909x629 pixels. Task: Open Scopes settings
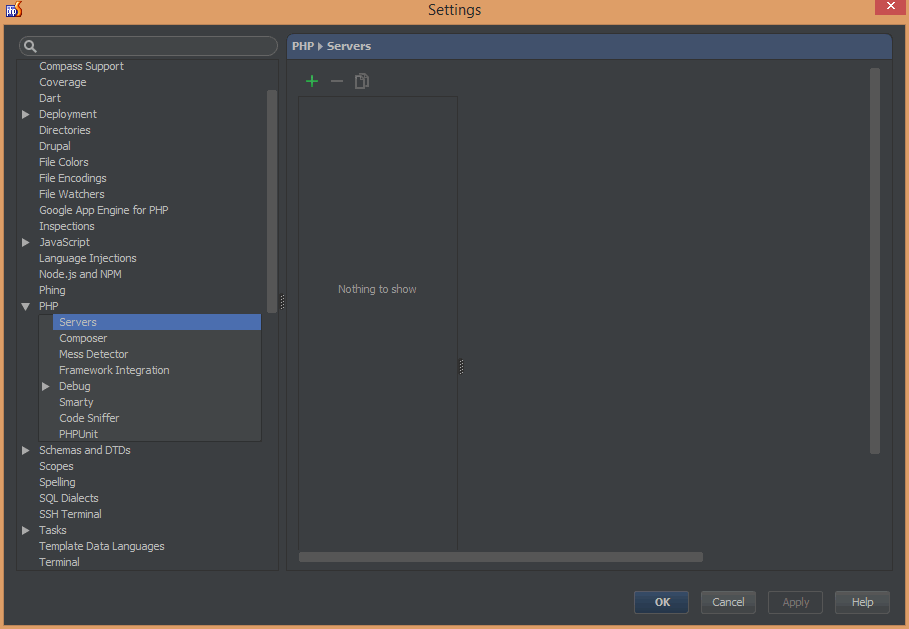(56, 467)
